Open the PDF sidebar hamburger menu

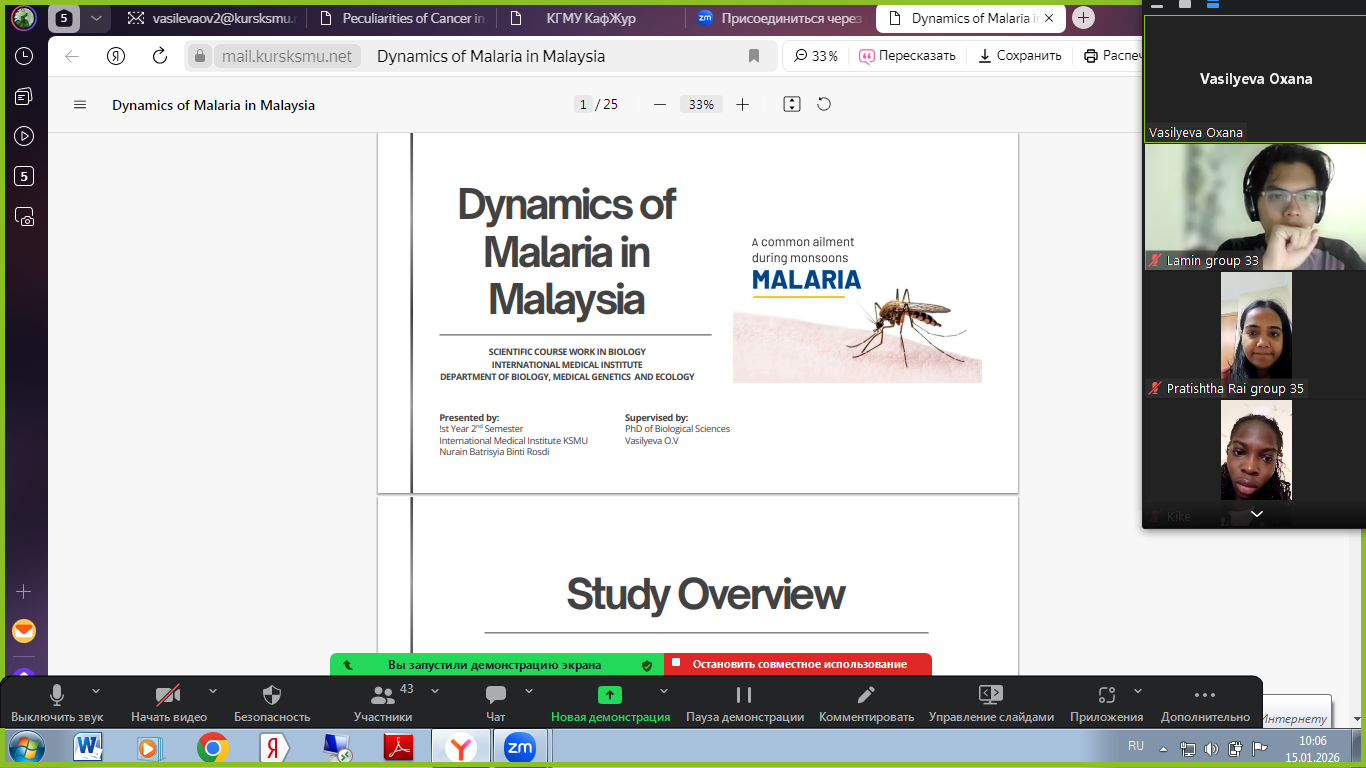[x=81, y=105]
